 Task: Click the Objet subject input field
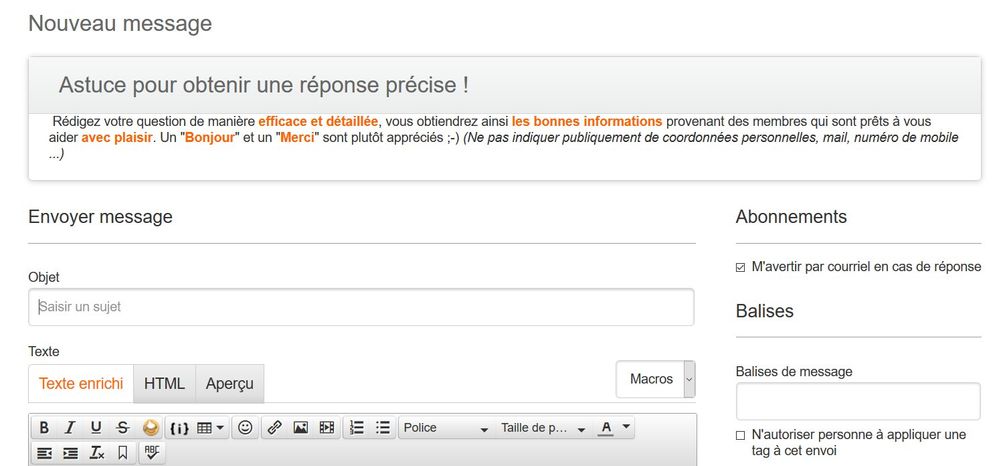pyautogui.click(x=361, y=307)
